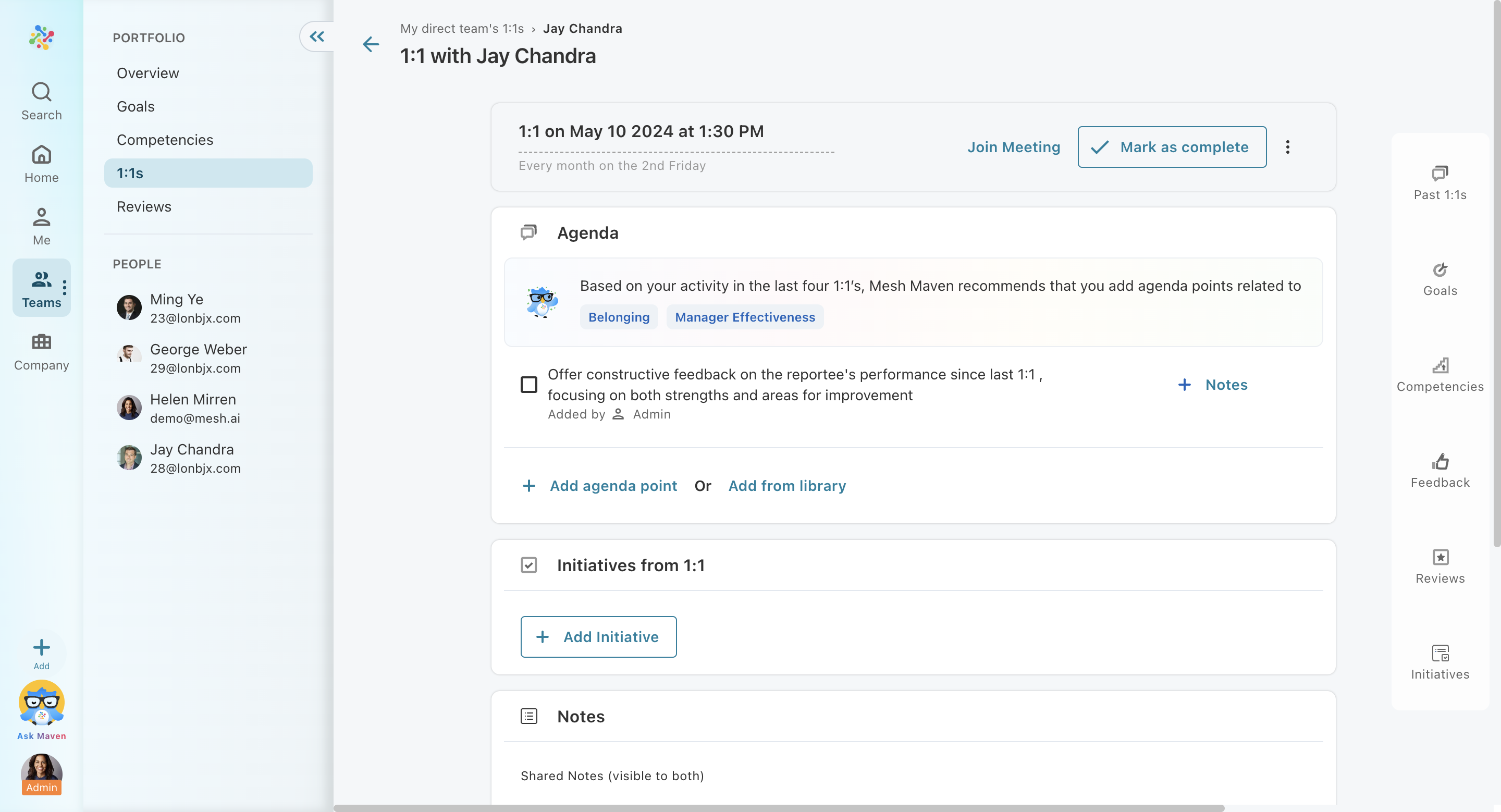The height and width of the screenshot is (812, 1501).
Task: Click the Search icon in left rail
Action: pos(41,101)
